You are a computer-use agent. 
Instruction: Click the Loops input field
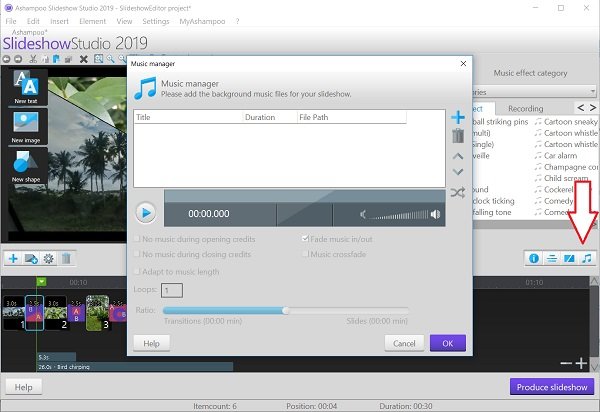[x=172, y=290]
